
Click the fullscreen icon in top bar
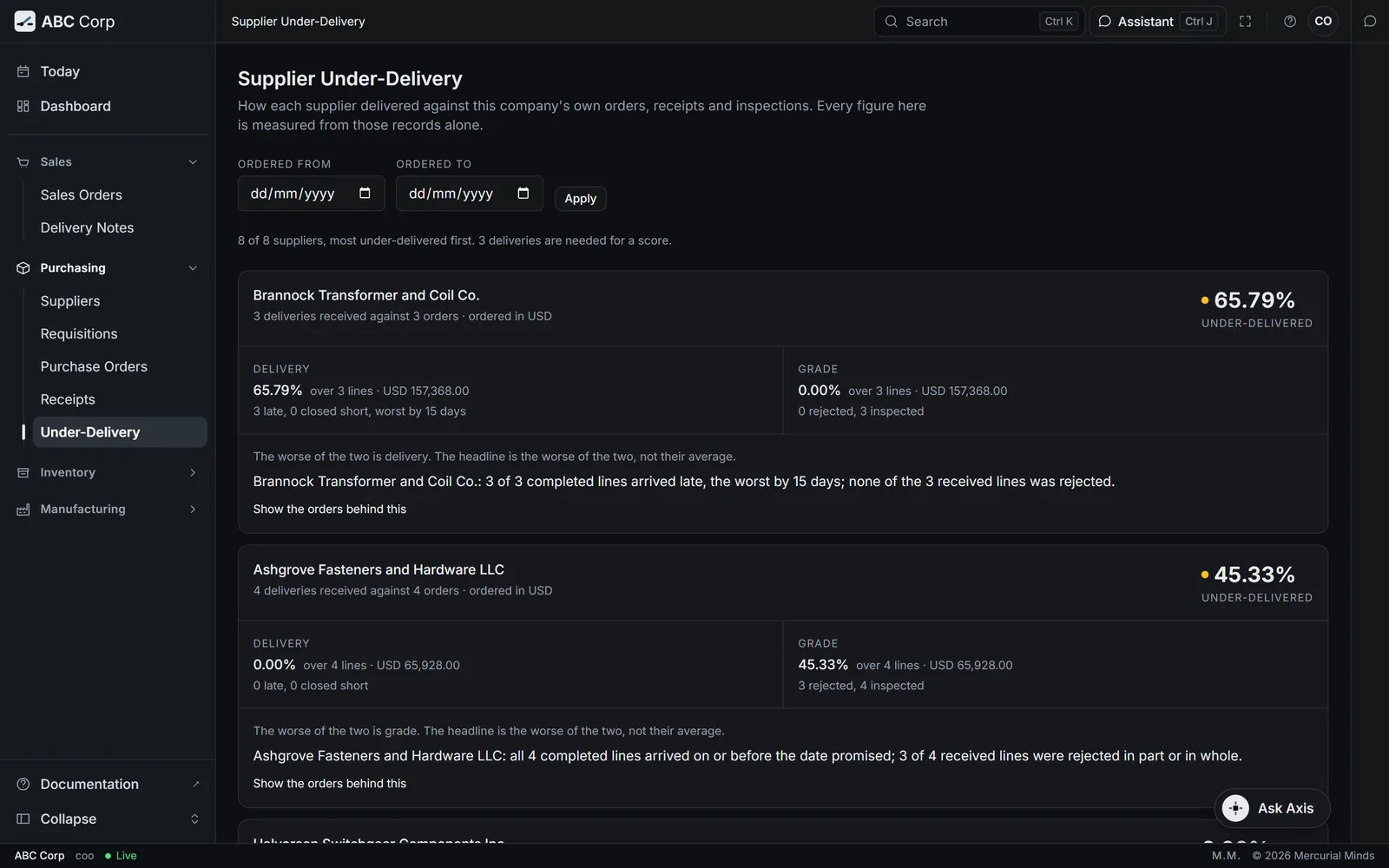click(1245, 22)
